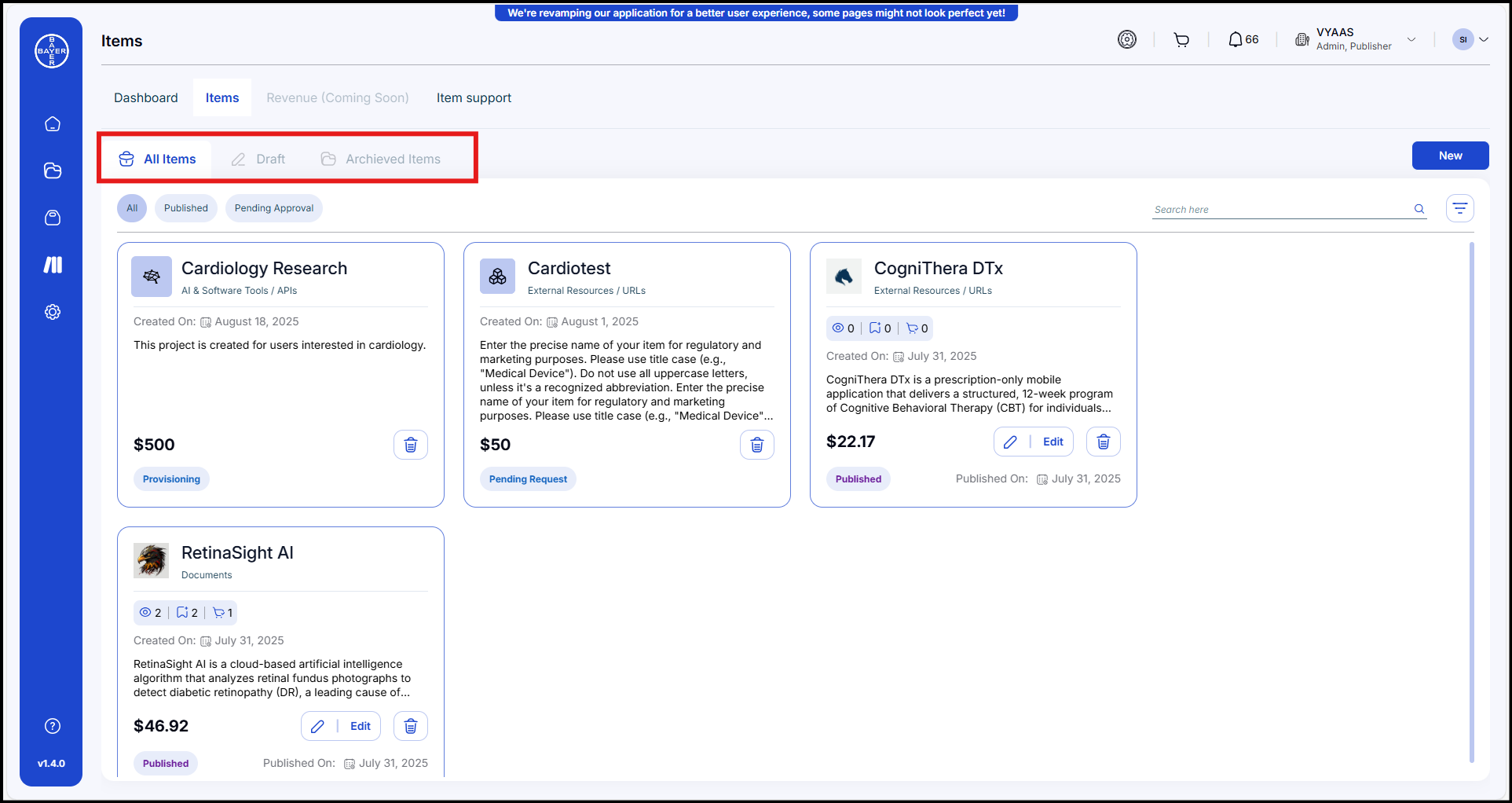This screenshot has height=803, width=1512.
Task: Filter by Published chip
Action: pos(186,208)
